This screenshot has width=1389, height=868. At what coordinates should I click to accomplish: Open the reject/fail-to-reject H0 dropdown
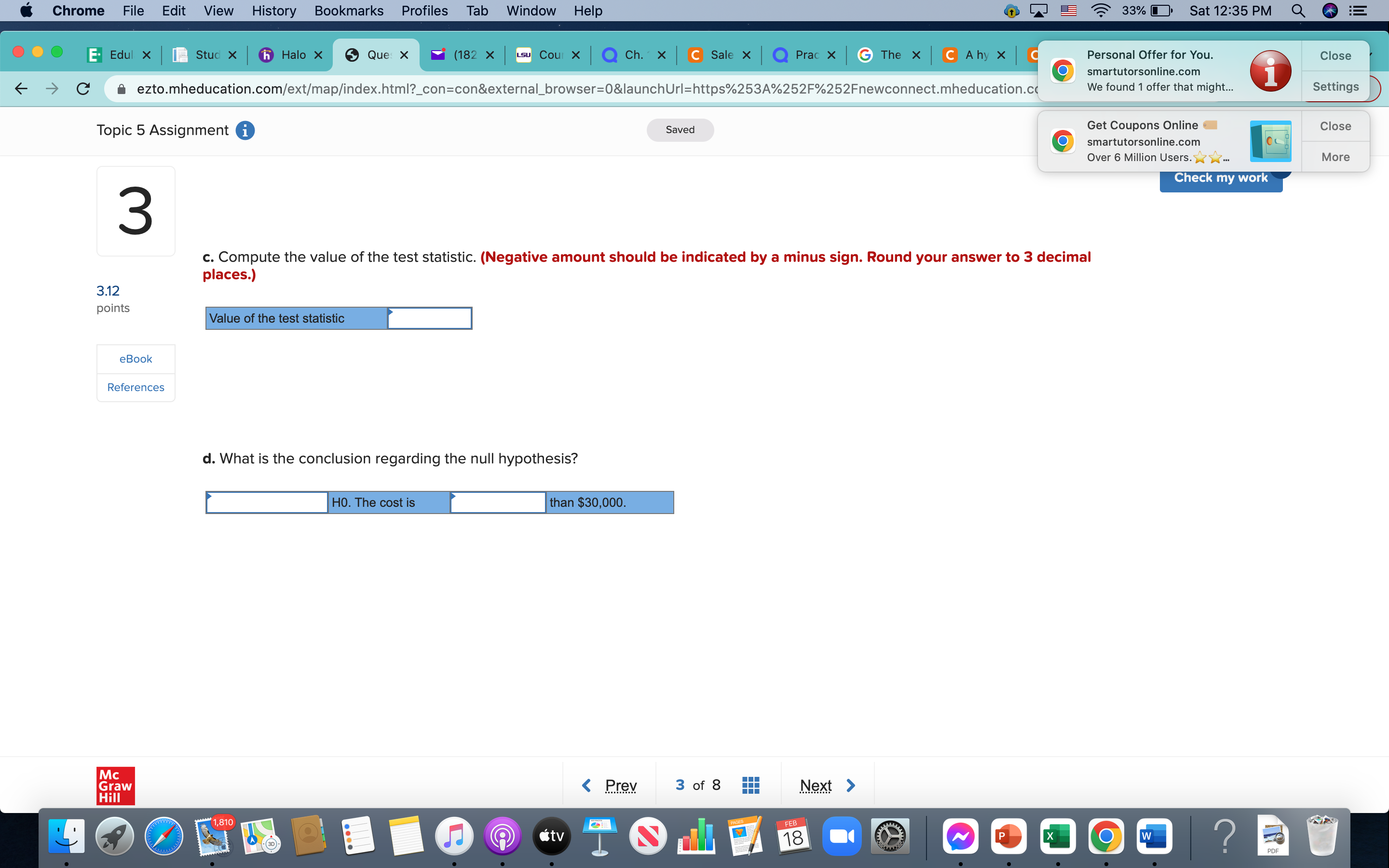click(x=267, y=502)
